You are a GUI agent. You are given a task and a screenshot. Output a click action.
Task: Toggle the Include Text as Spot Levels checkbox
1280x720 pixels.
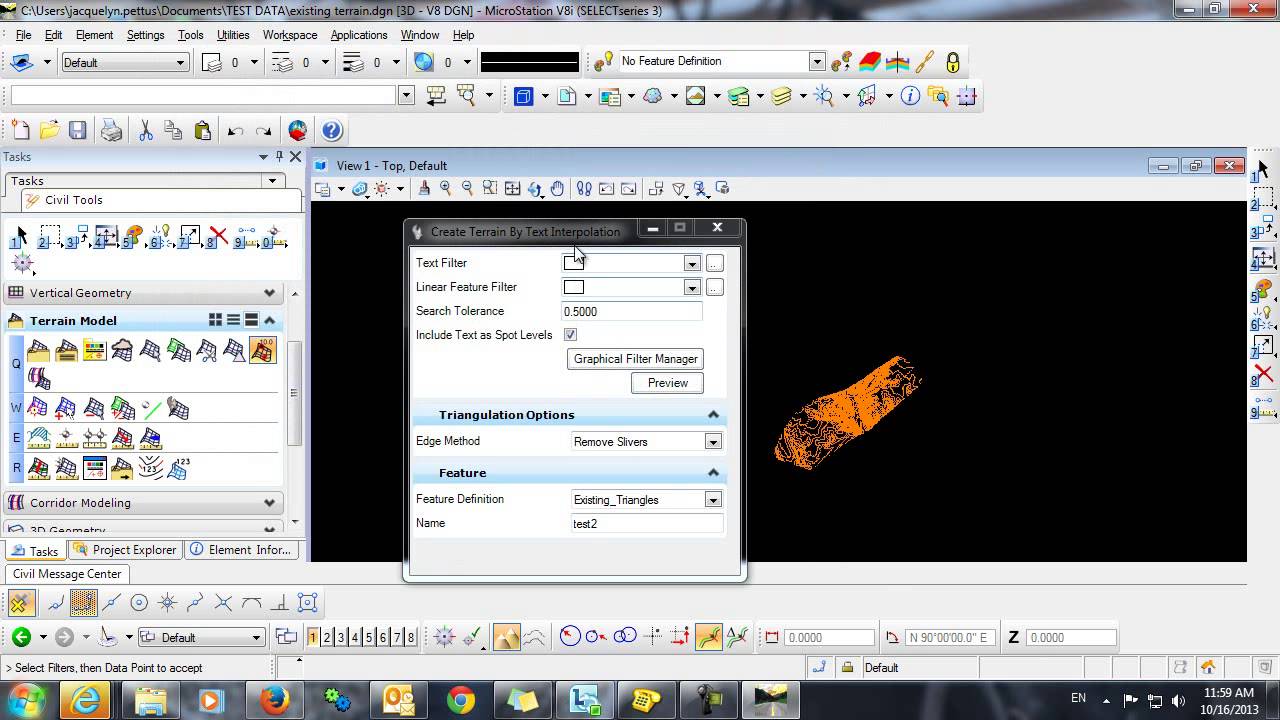click(x=570, y=335)
